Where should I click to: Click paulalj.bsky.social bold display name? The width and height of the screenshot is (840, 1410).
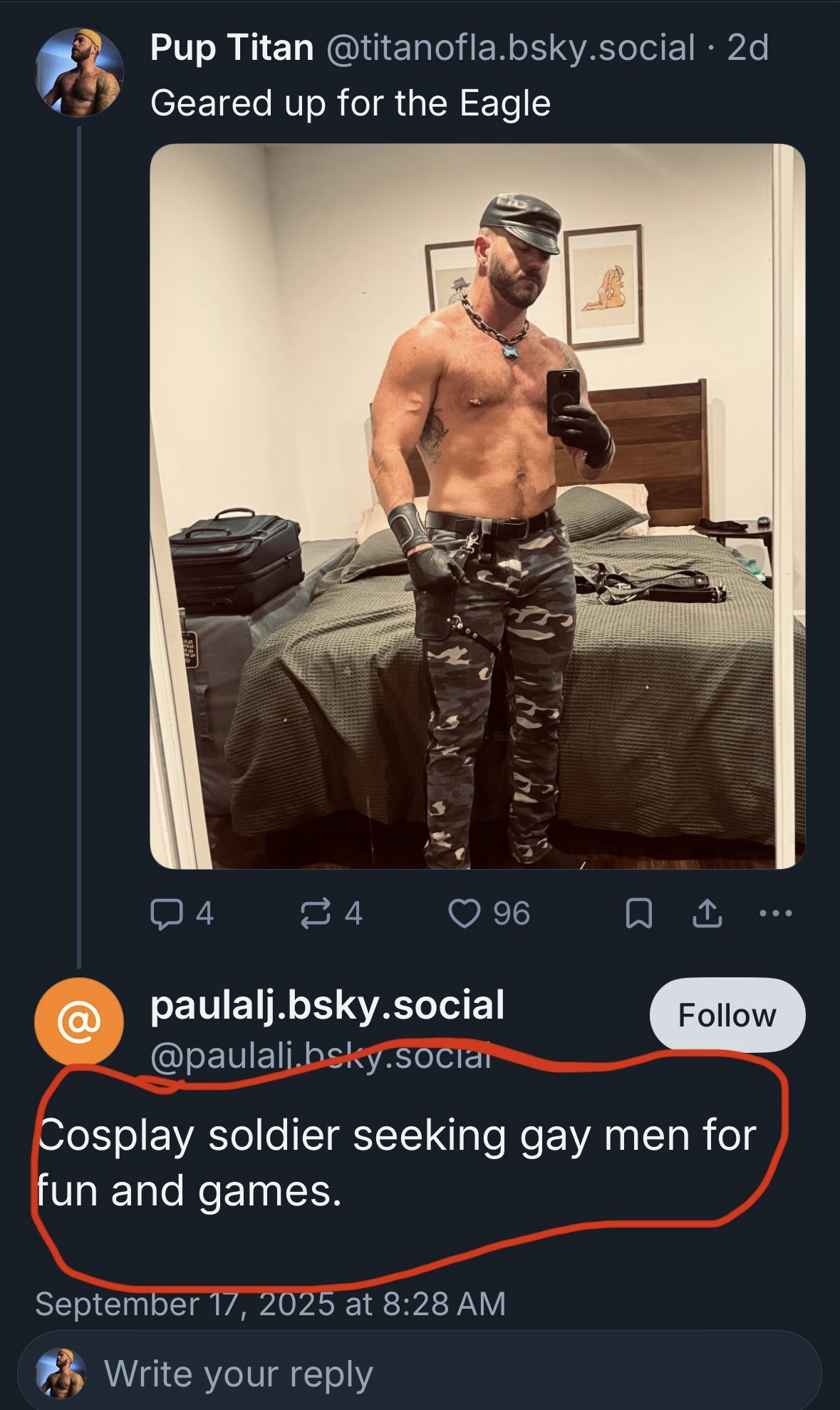(328, 1005)
